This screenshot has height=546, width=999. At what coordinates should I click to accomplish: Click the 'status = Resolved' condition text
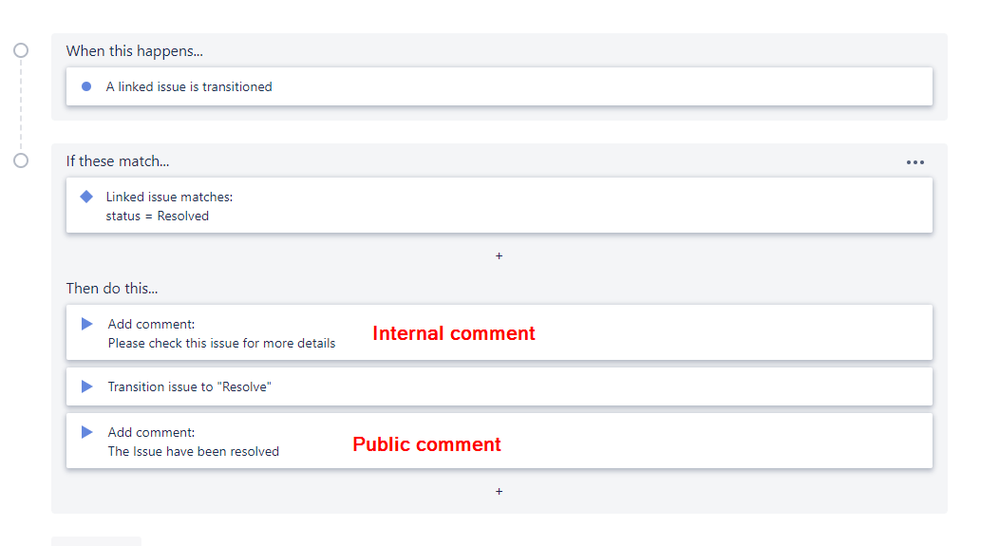(157, 216)
